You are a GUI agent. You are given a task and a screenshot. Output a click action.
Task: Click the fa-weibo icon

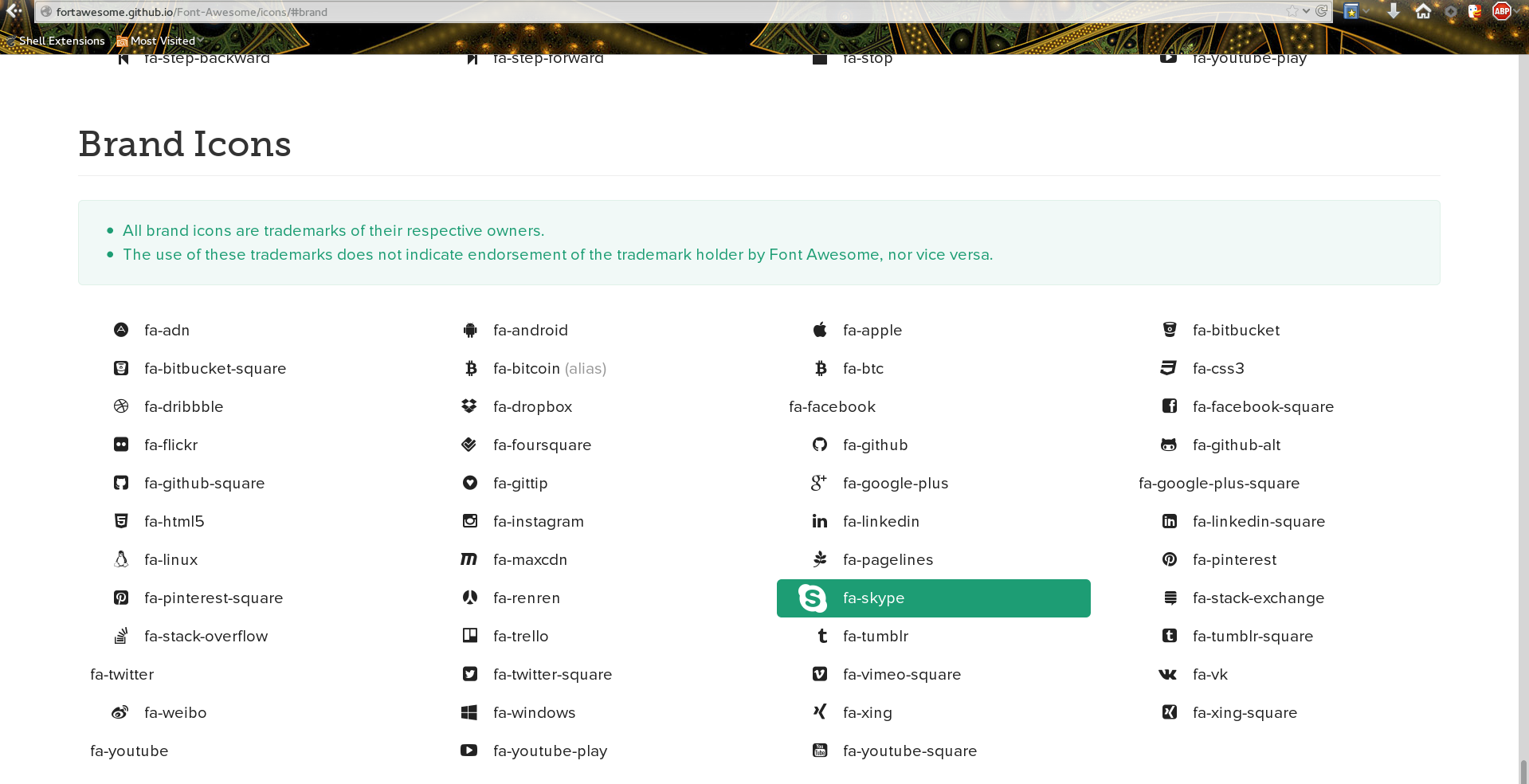pos(120,712)
